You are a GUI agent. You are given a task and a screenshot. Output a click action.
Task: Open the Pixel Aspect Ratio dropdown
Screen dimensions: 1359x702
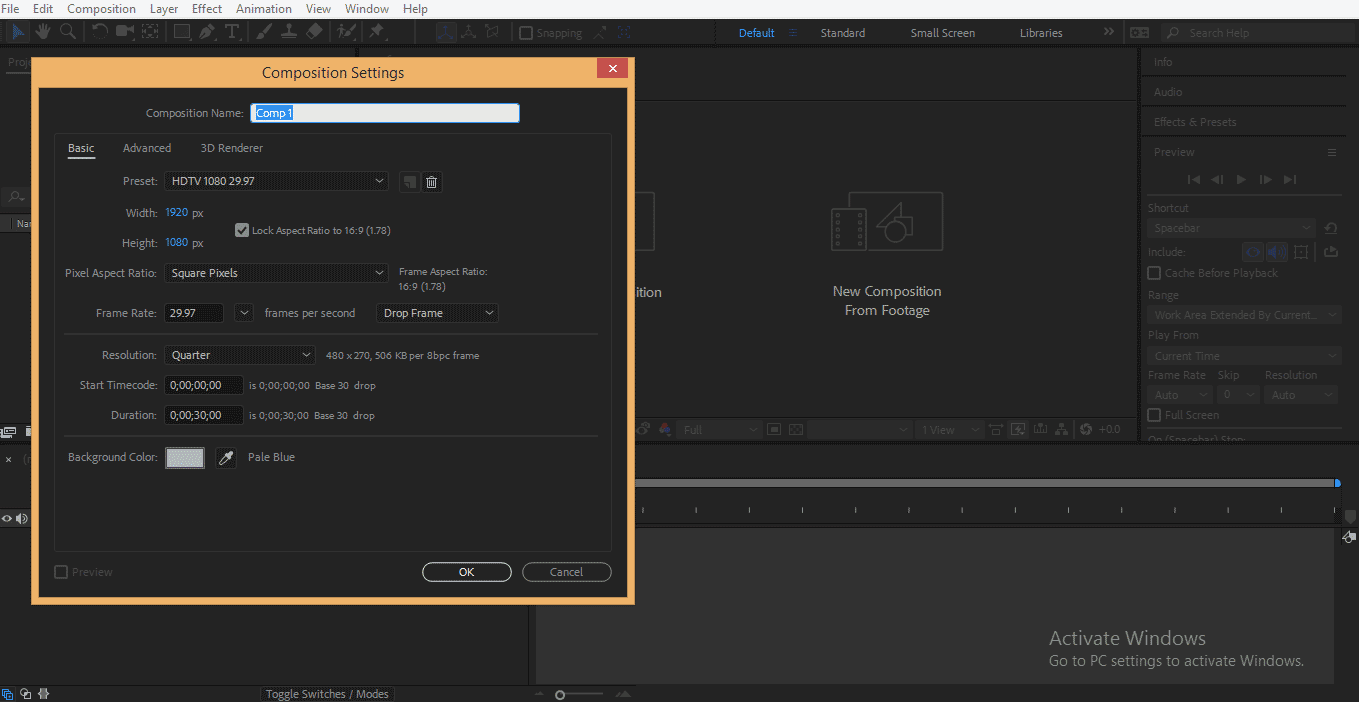click(x=276, y=273)
